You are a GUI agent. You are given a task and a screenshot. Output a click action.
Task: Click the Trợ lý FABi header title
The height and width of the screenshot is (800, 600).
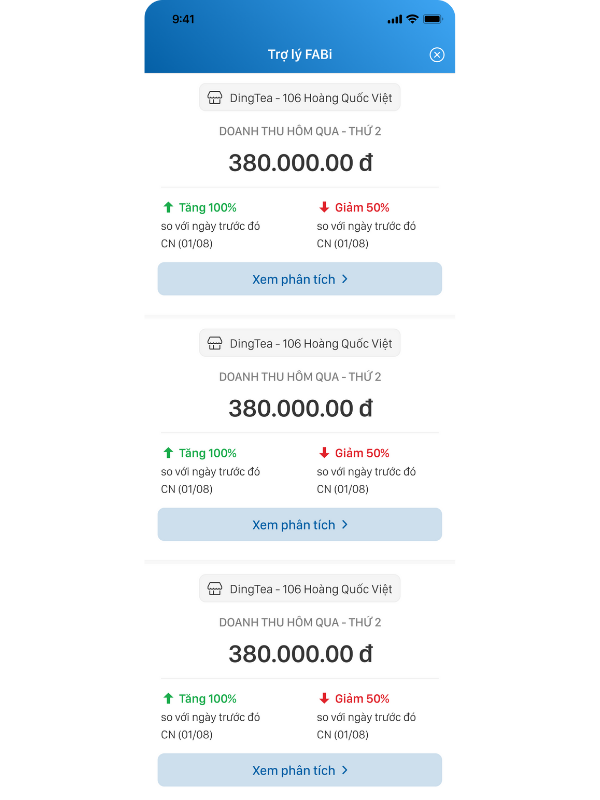300,55
